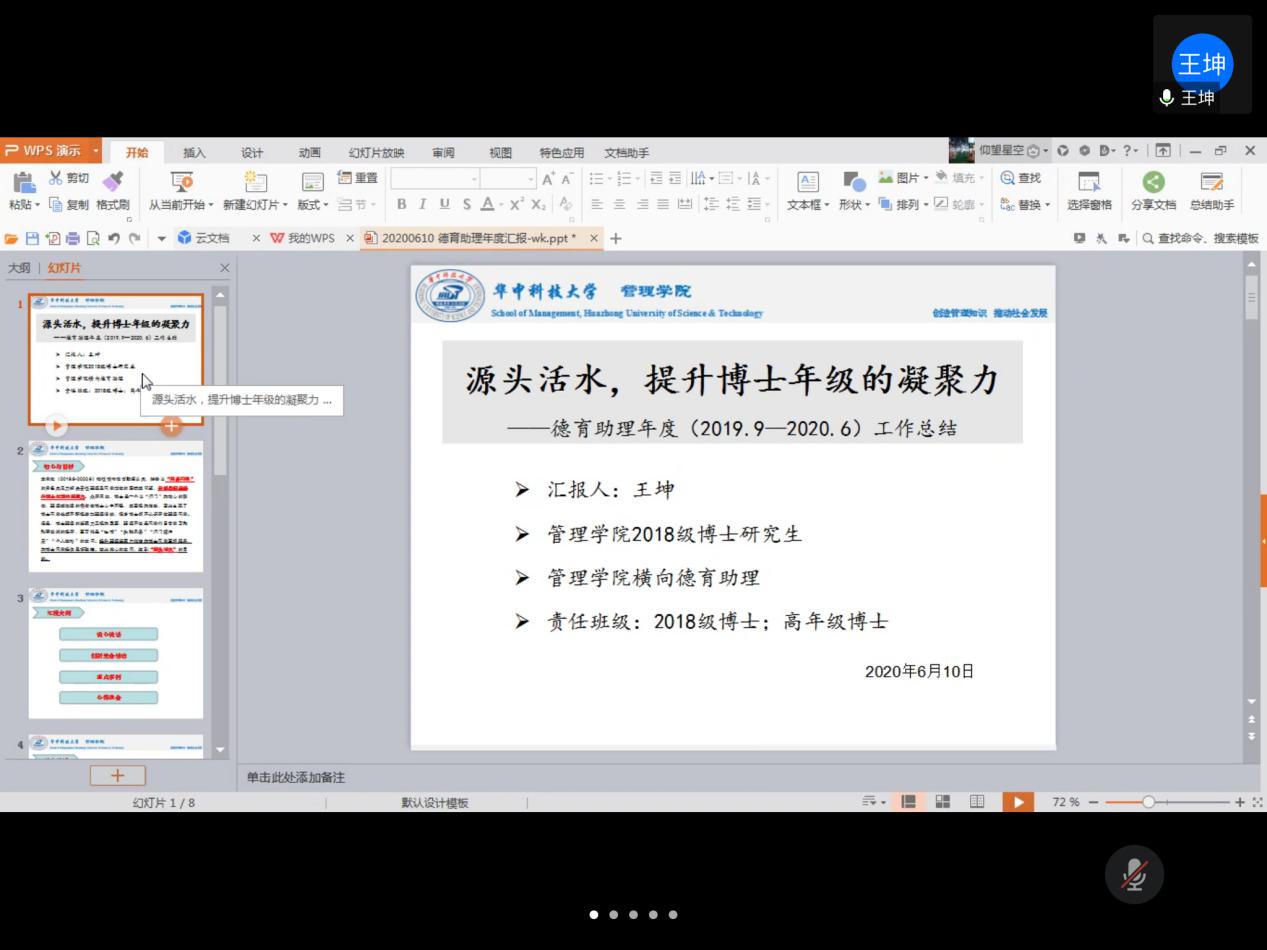Viewport: 1267px width, 950px height.
Task: Click the Summary Assistant (总结助手) icon
Action: (x=1211, y=181)
